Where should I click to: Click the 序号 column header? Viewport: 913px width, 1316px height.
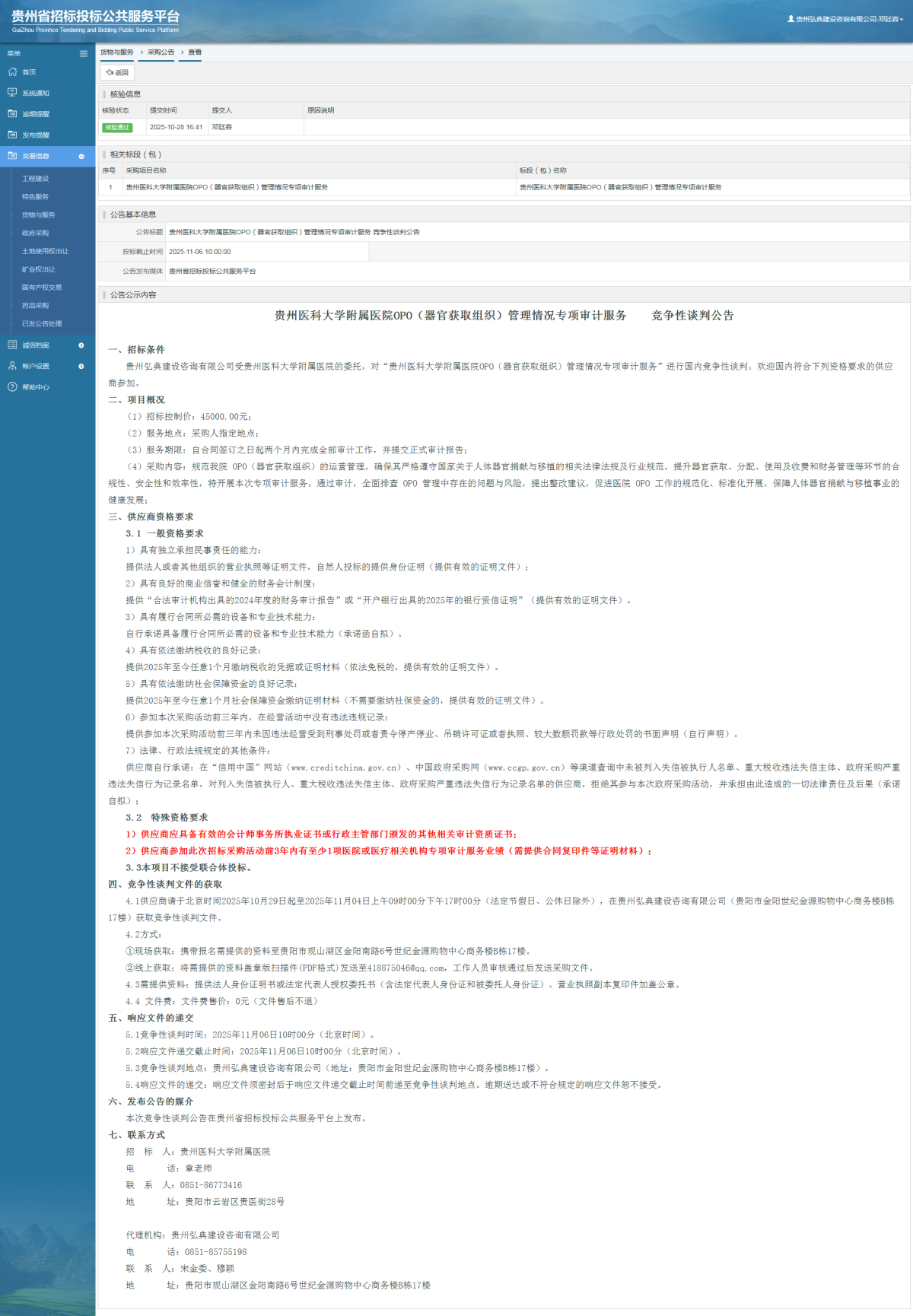[109, 170]
